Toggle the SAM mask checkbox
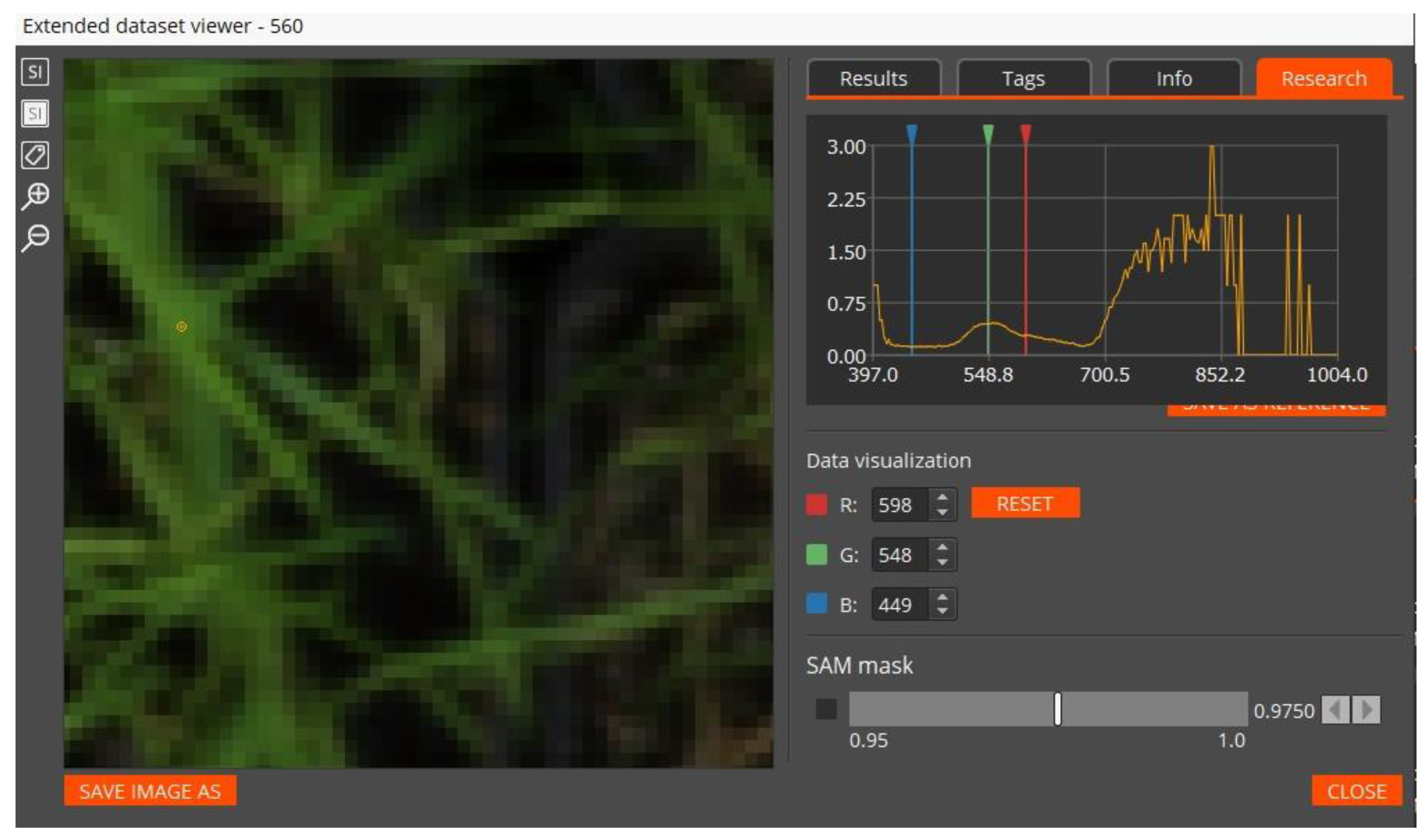This screenshot has width=1423, height=840. coord(826,709)
